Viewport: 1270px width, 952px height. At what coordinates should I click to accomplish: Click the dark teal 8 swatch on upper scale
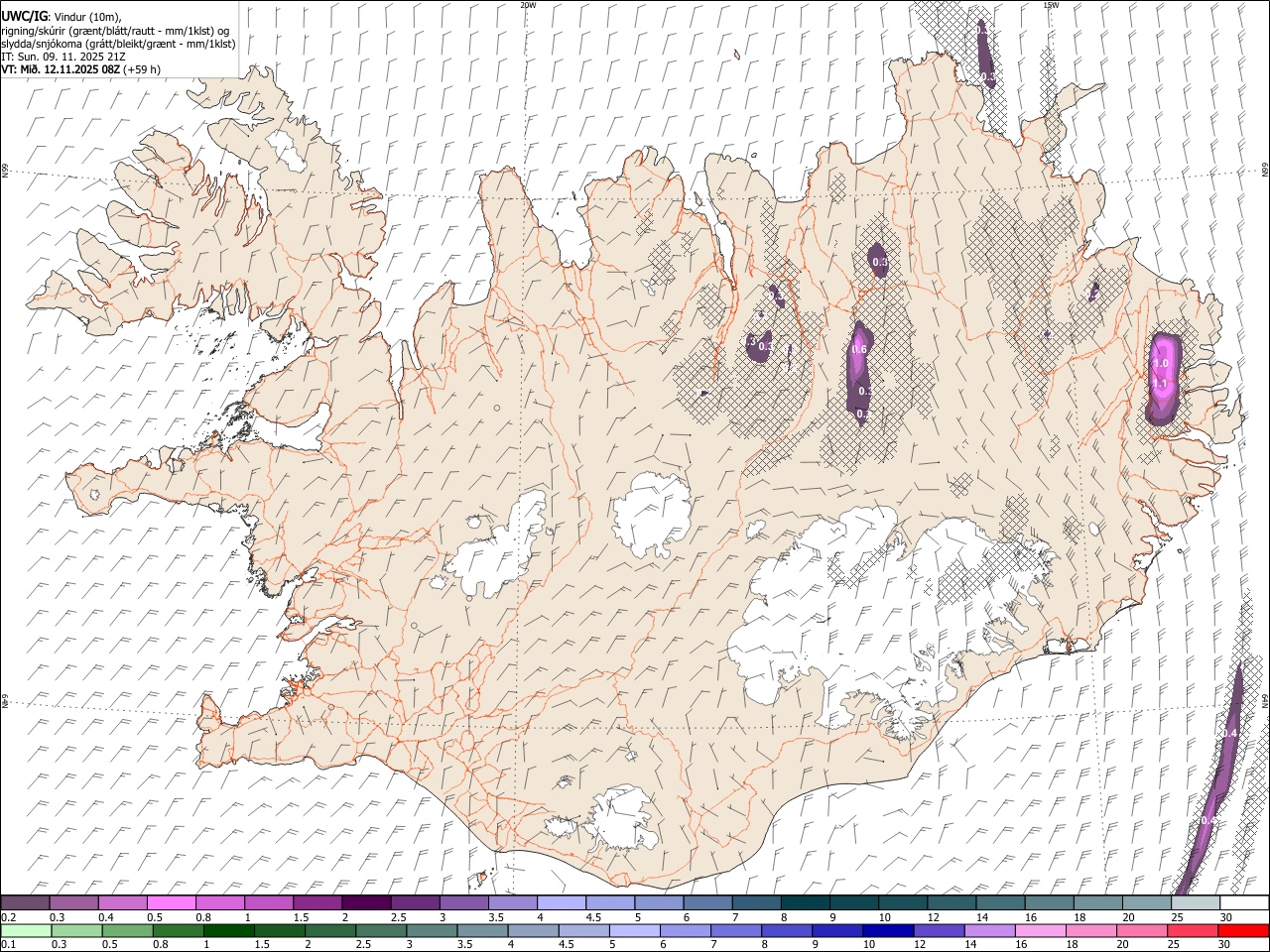[805, 903]
